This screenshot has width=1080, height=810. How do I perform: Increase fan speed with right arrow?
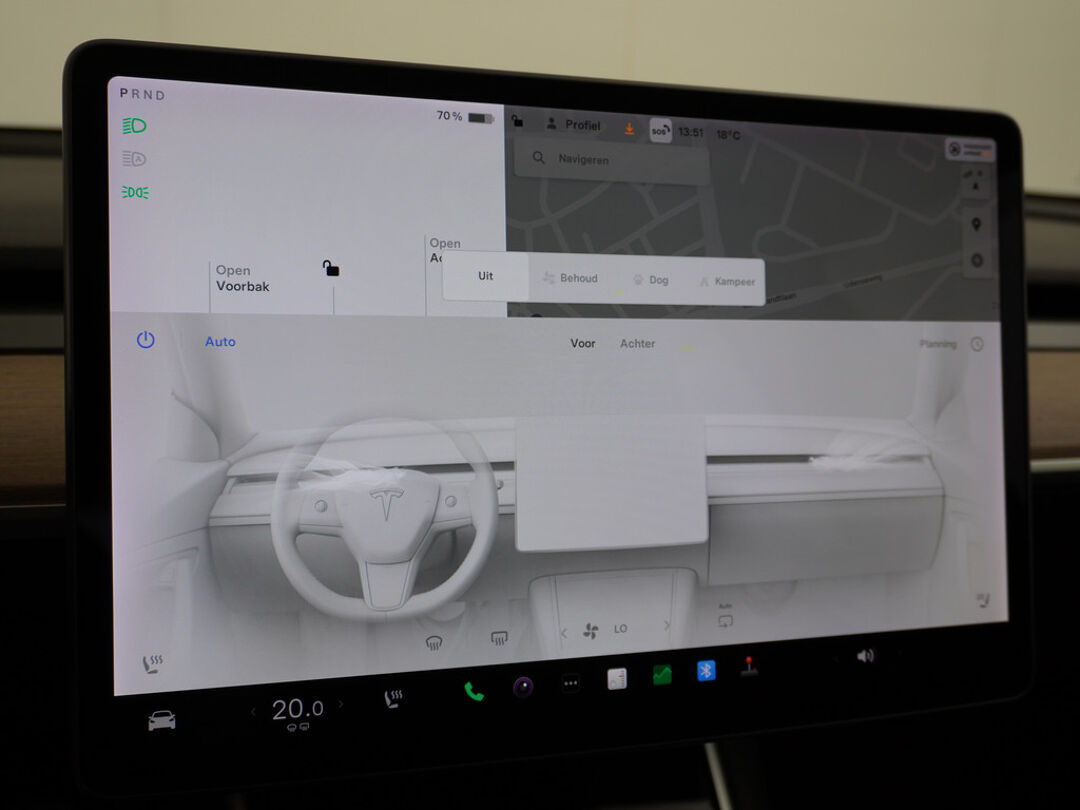click(x=667, y=625)
